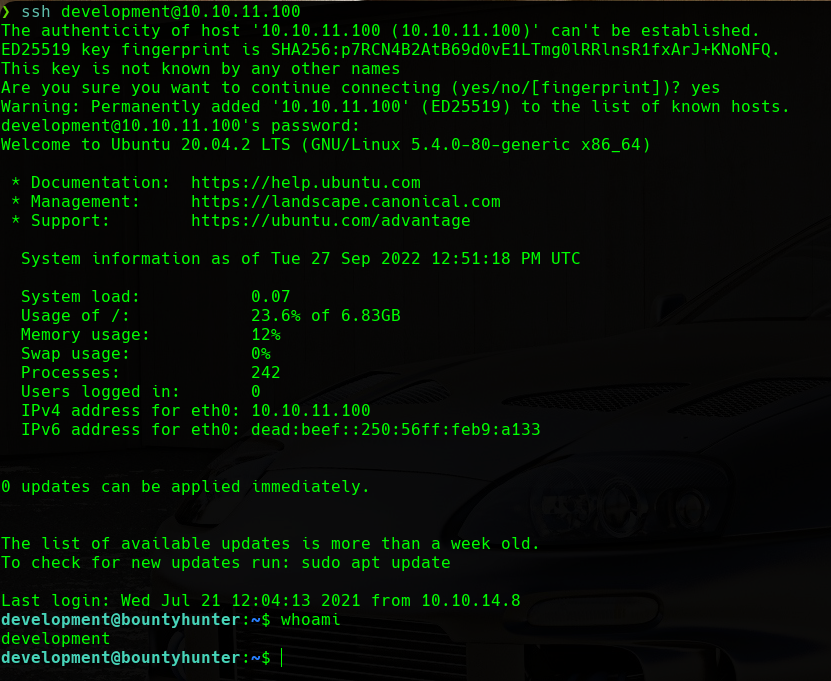831x681 pixels.
Task: Click the https://help.ubuntu.com documentation link
Action: click(x=305, y=183)
